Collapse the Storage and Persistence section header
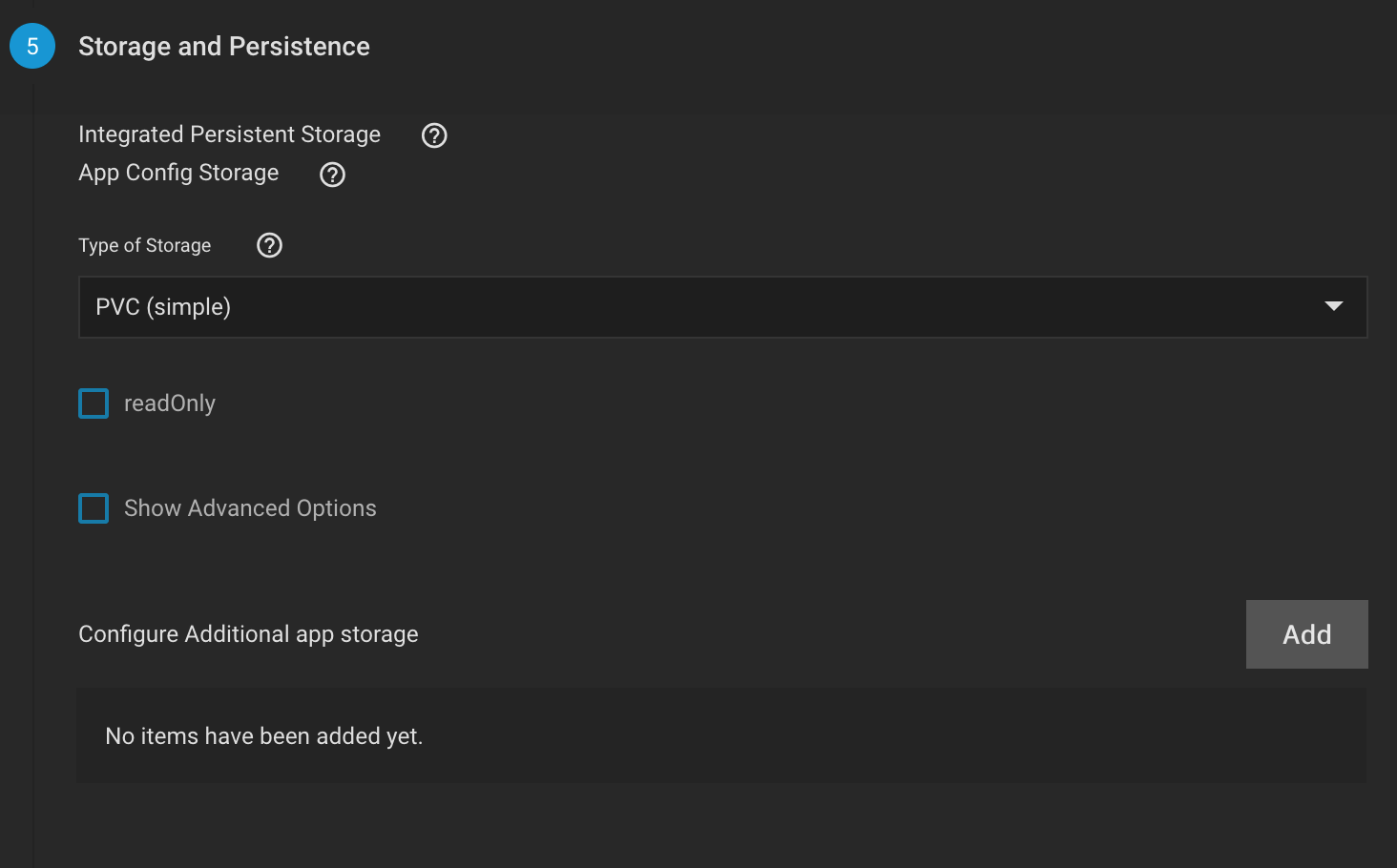Image resolution: width=1397 pixels, height=868 pixels. pyautogui.click(x=224, y=46)
